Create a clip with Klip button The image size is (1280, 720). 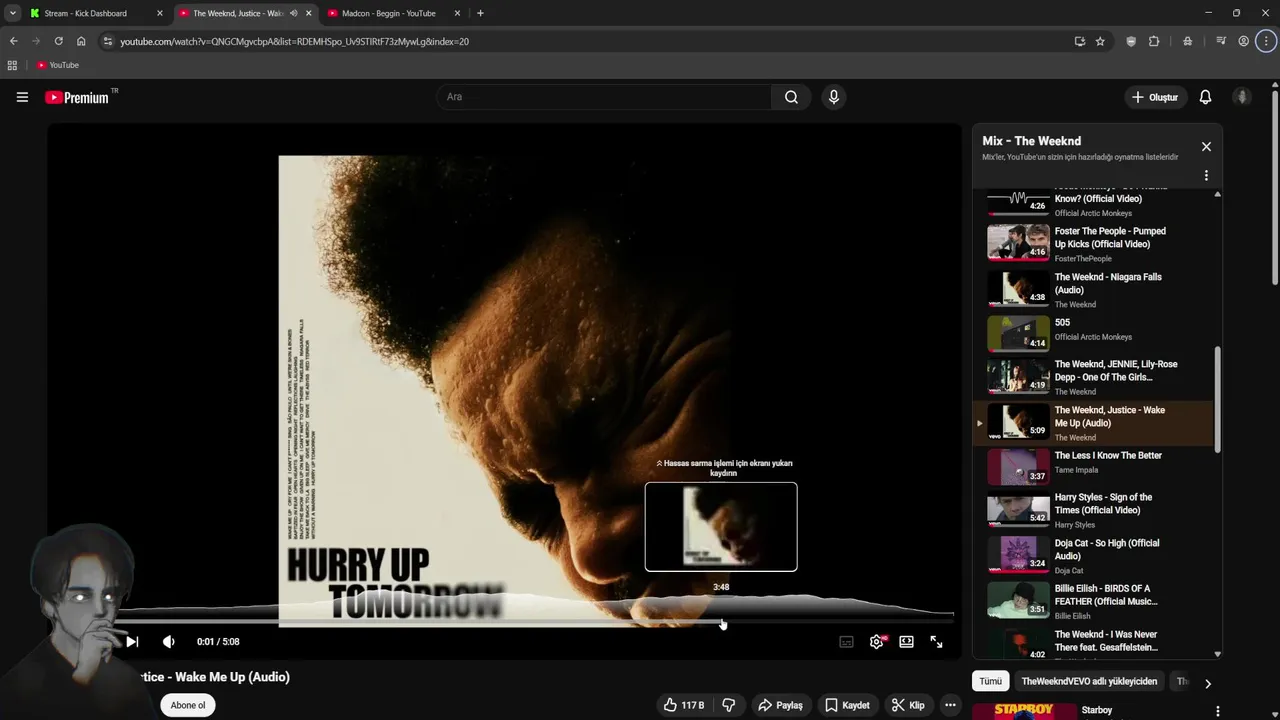[x=908, y=705]
